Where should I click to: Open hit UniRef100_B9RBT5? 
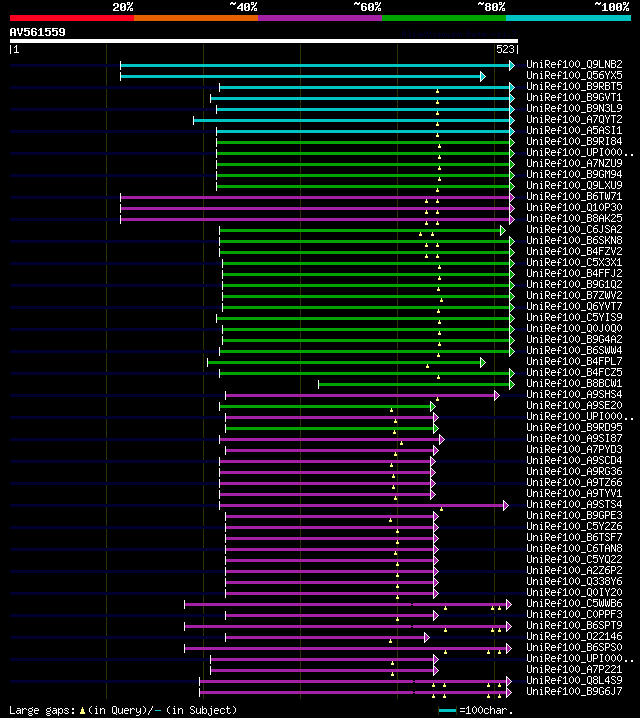point(574,86)
